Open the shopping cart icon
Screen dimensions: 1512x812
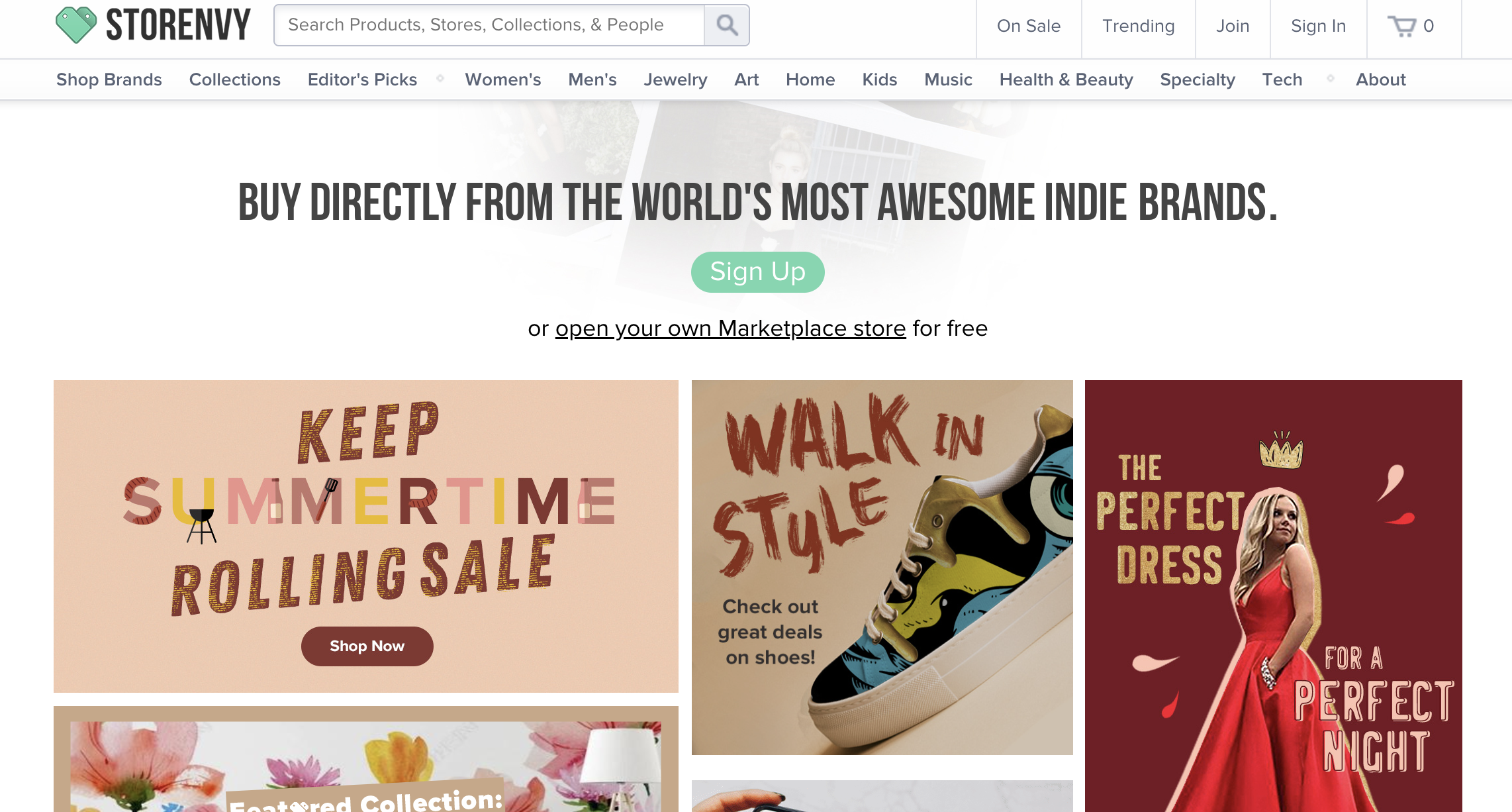1401,26
